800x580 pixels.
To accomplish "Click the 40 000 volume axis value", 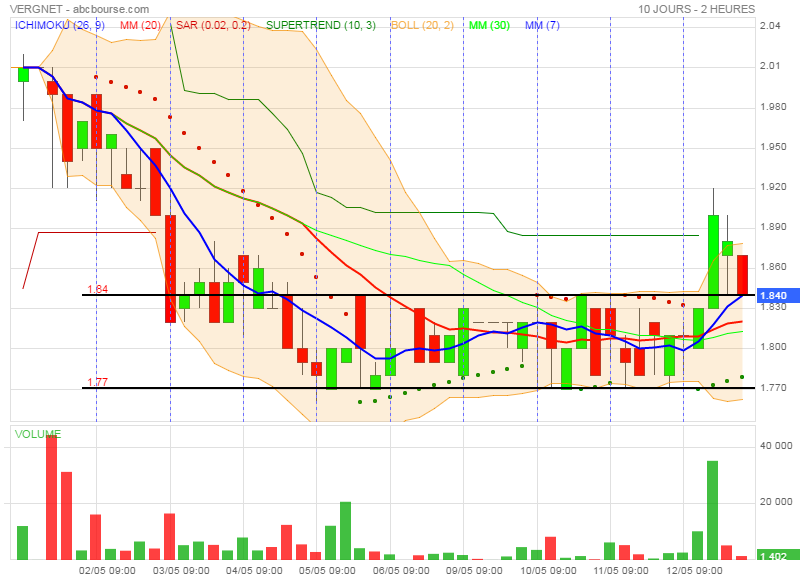I will 776,446.
